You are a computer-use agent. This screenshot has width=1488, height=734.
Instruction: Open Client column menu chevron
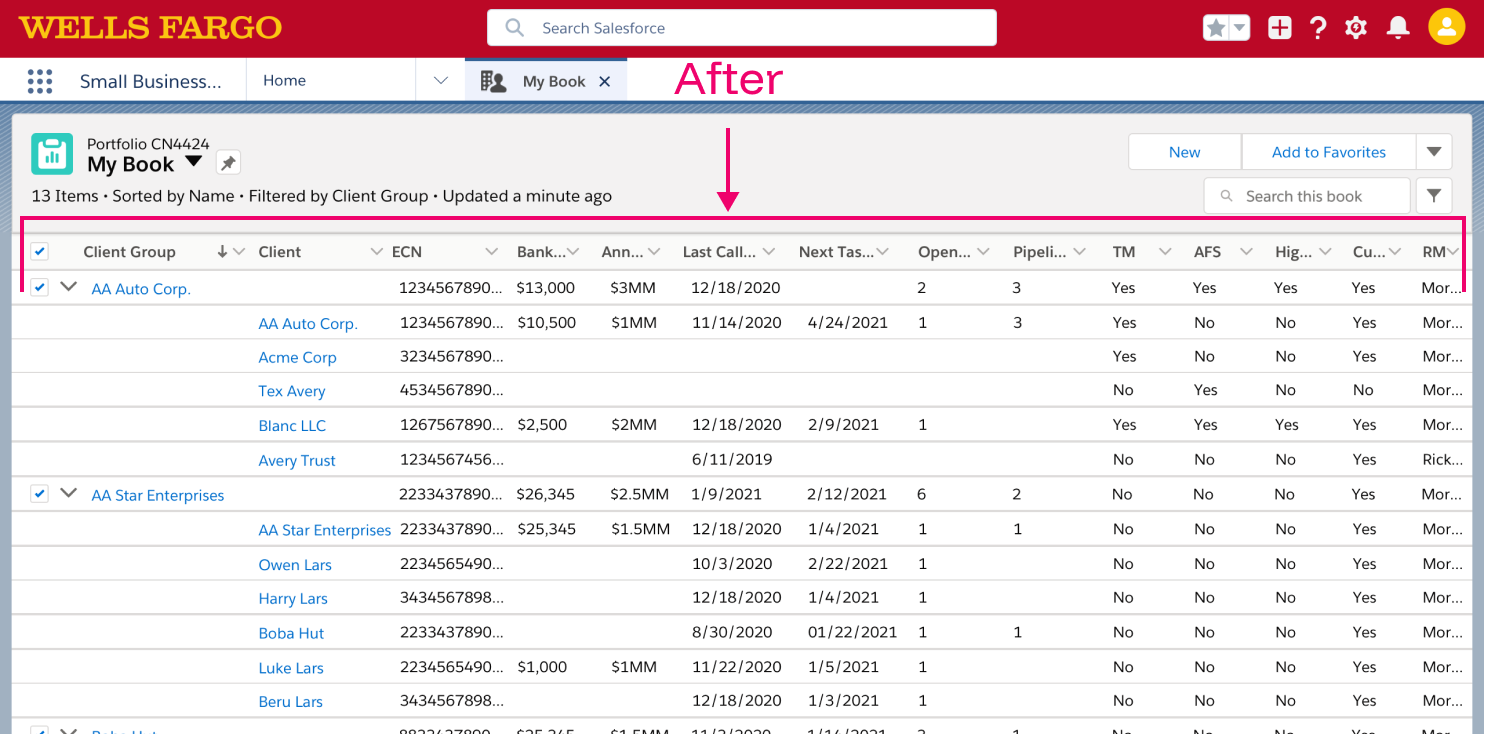pyautogui.click(x=376, y=252)
